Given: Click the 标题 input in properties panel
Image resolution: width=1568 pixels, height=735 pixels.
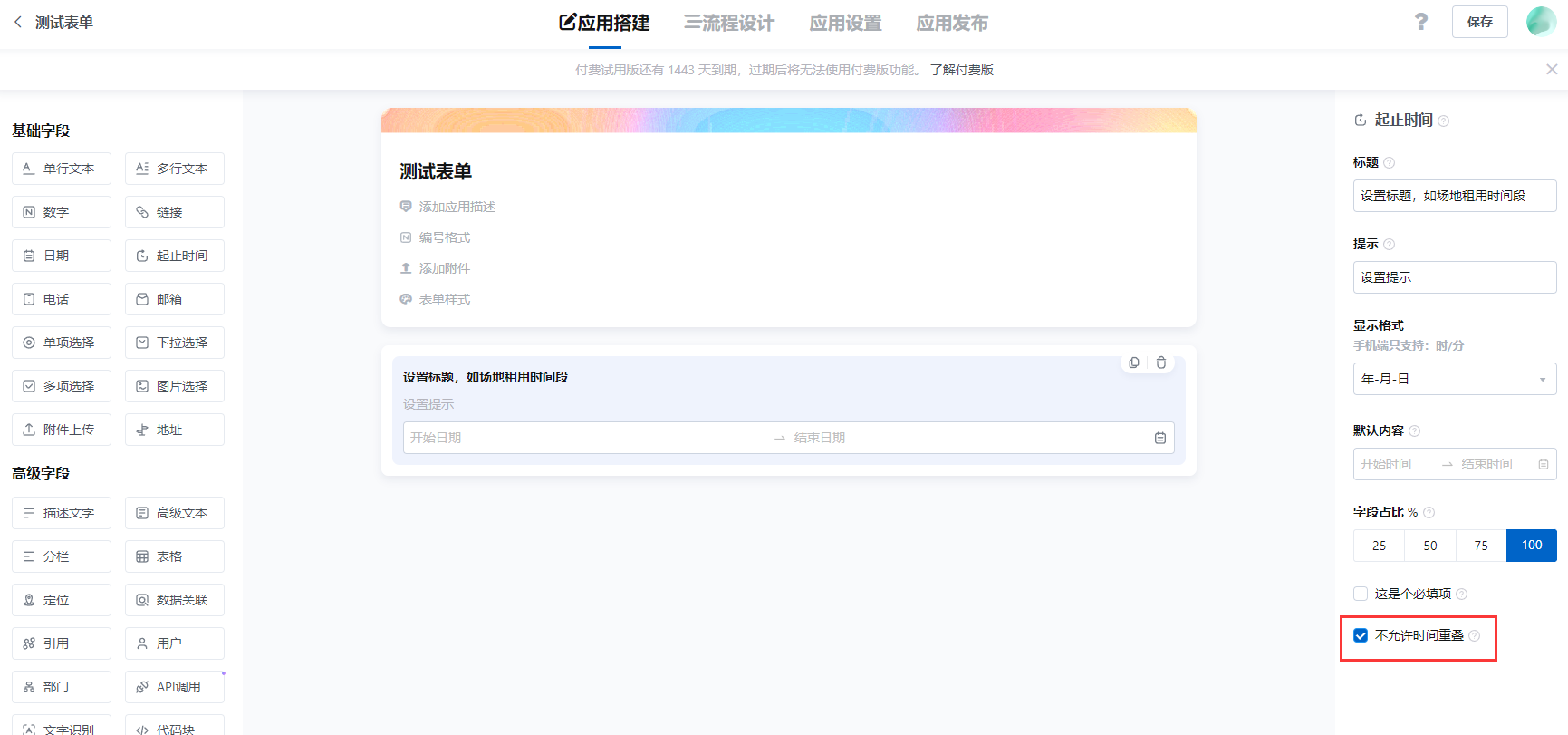Looking at the screenshot, I should 1455,196.
